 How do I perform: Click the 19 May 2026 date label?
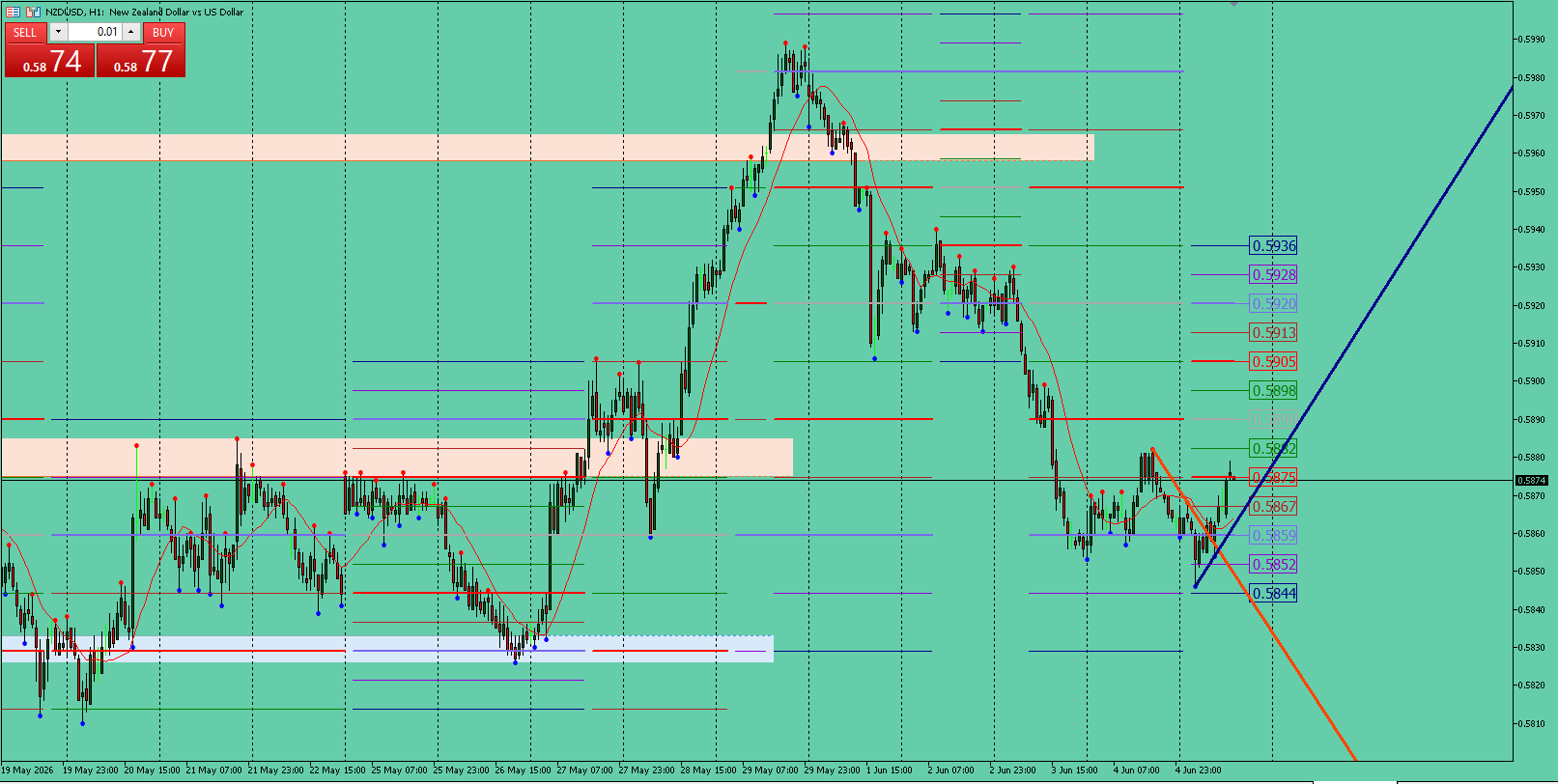click(x=27, y=770)
